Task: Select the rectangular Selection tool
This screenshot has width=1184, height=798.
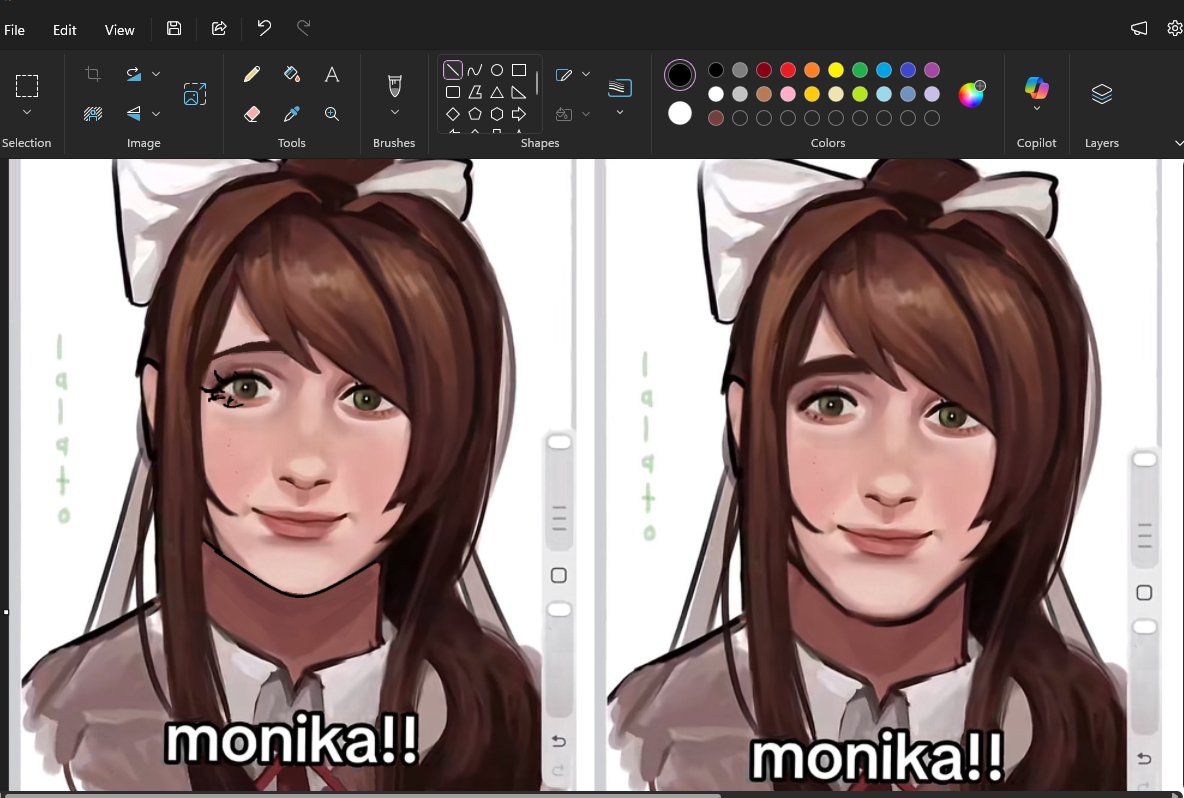Action: coord(26,86)
